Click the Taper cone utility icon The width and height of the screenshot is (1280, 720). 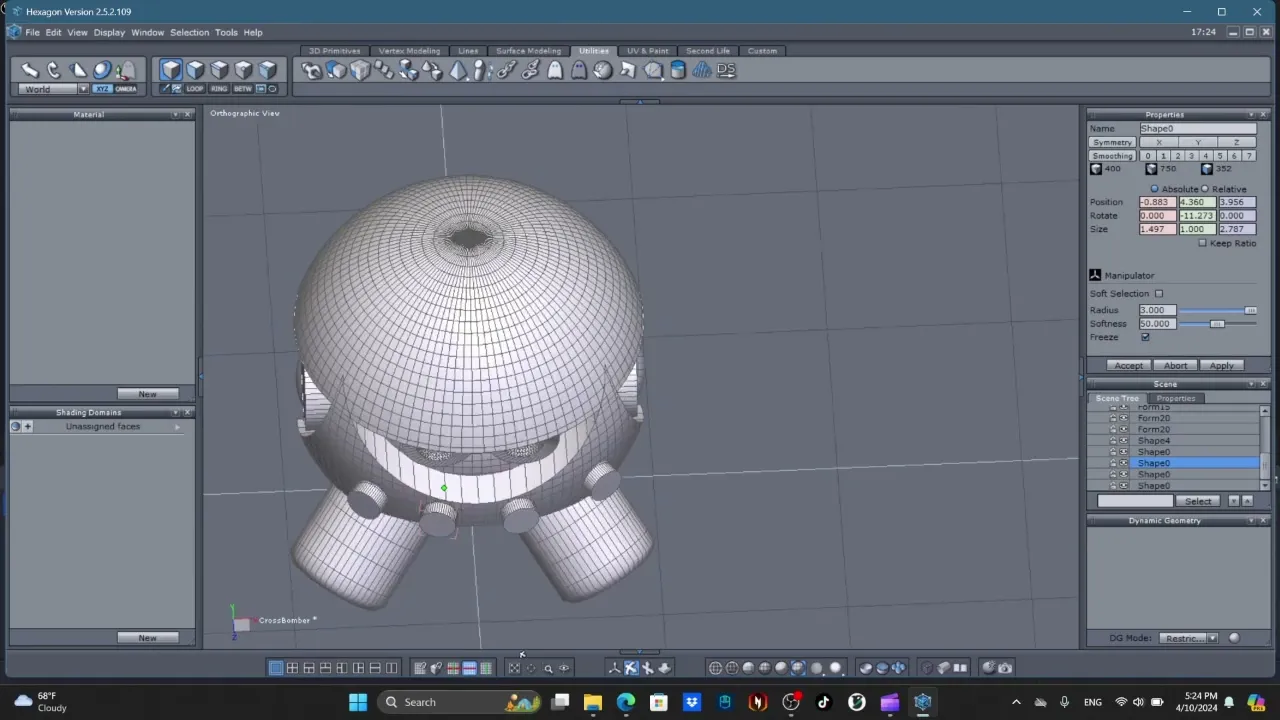tap(457, 70)
